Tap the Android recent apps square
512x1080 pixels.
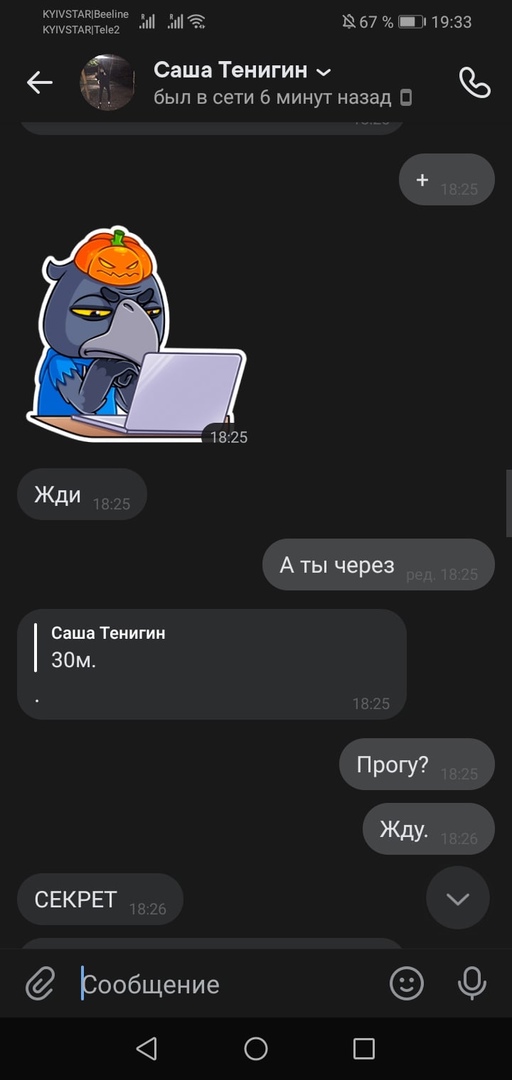pos(364,1048)
